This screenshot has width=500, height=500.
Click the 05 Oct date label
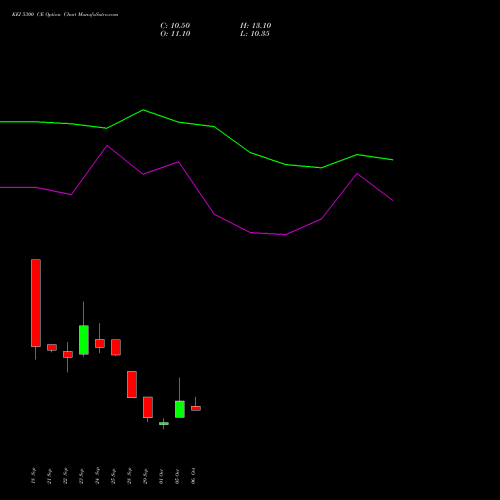pos(177,476)
